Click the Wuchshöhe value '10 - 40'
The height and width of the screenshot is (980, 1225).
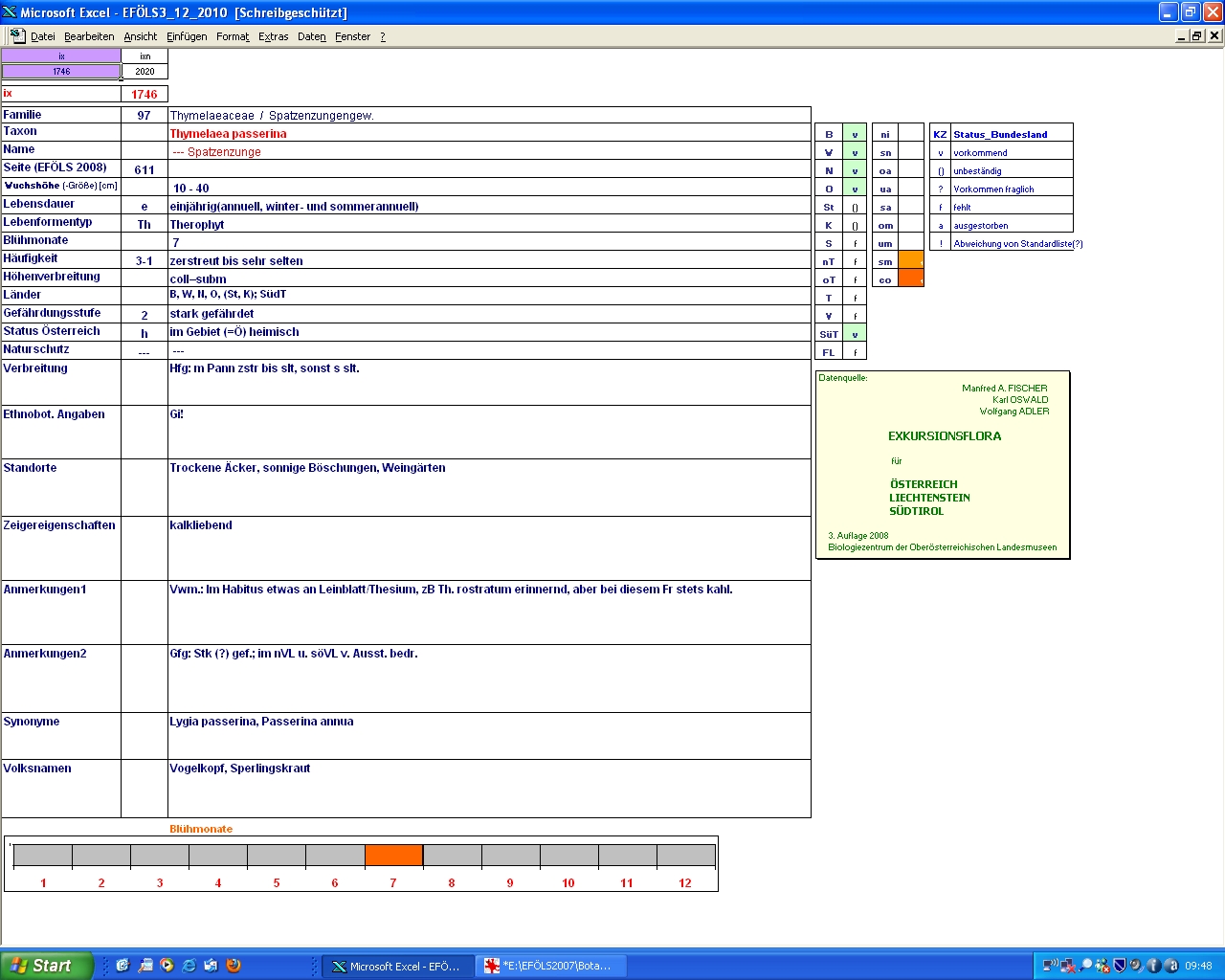[x=190, y=189]
